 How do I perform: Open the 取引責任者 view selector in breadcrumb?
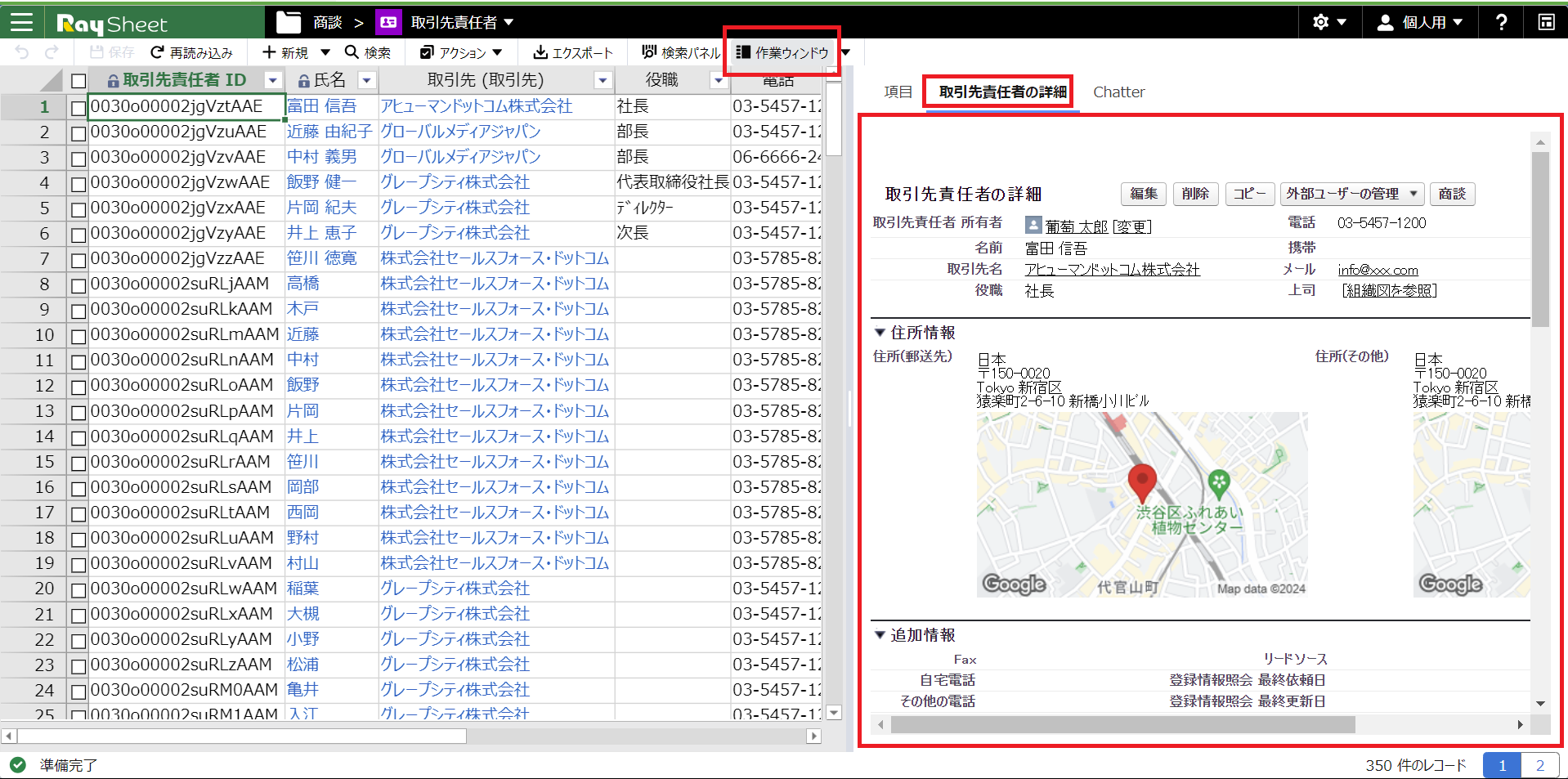(x=462, y=22)
